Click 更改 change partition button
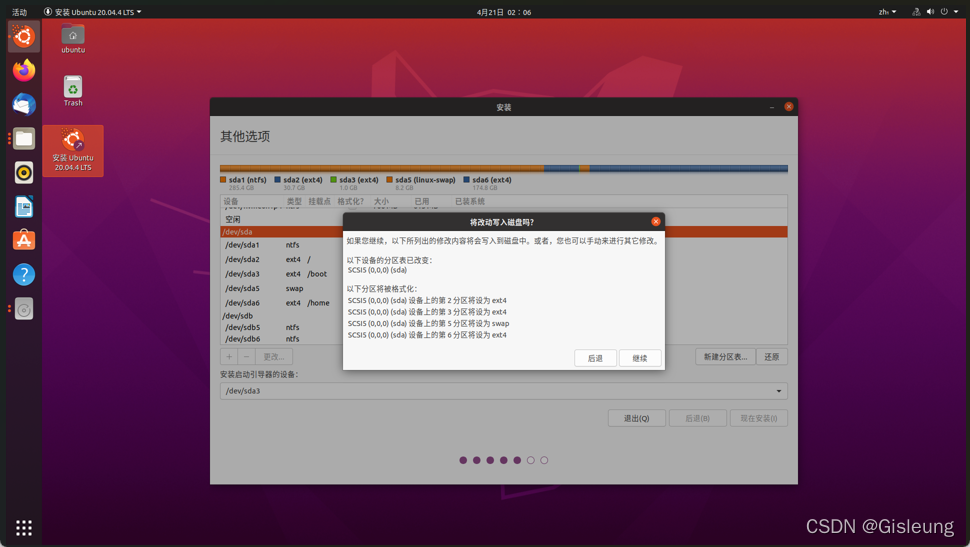 [273, 357]
